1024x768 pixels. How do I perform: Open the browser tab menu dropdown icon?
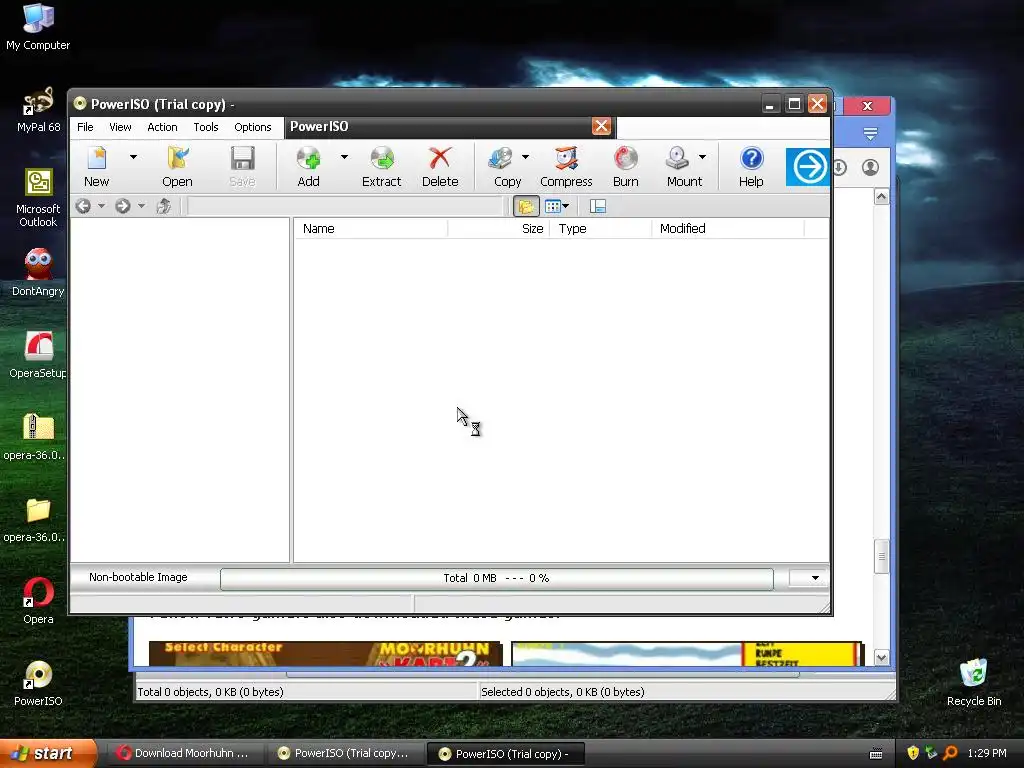870,135
